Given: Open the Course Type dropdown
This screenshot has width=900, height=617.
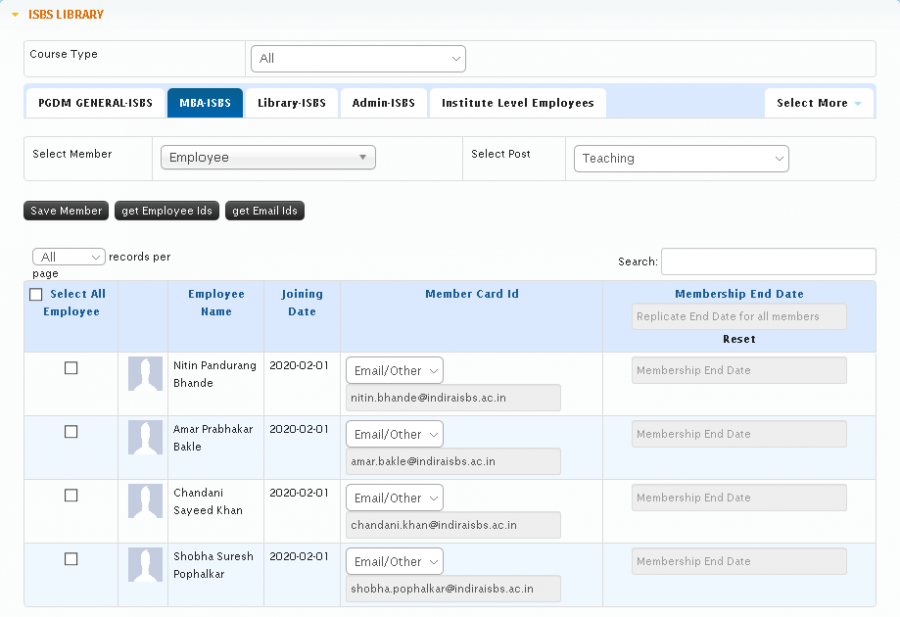Looking at the screenshot, I should click(x=358, y=59).
